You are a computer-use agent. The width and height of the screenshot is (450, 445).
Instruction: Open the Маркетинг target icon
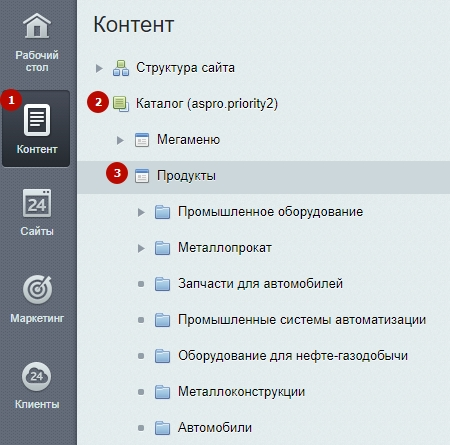(x=37, y=290)
